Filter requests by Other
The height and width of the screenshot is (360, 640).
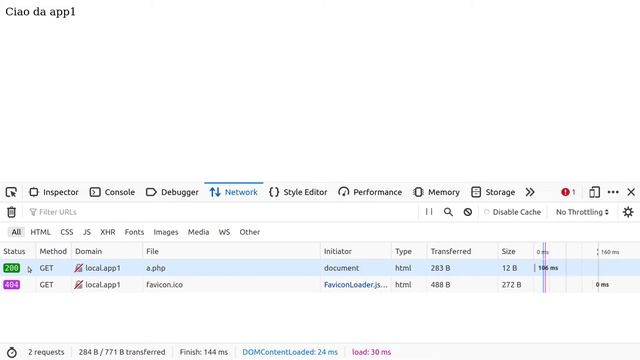pyautogui.click(x=250, y=232)
